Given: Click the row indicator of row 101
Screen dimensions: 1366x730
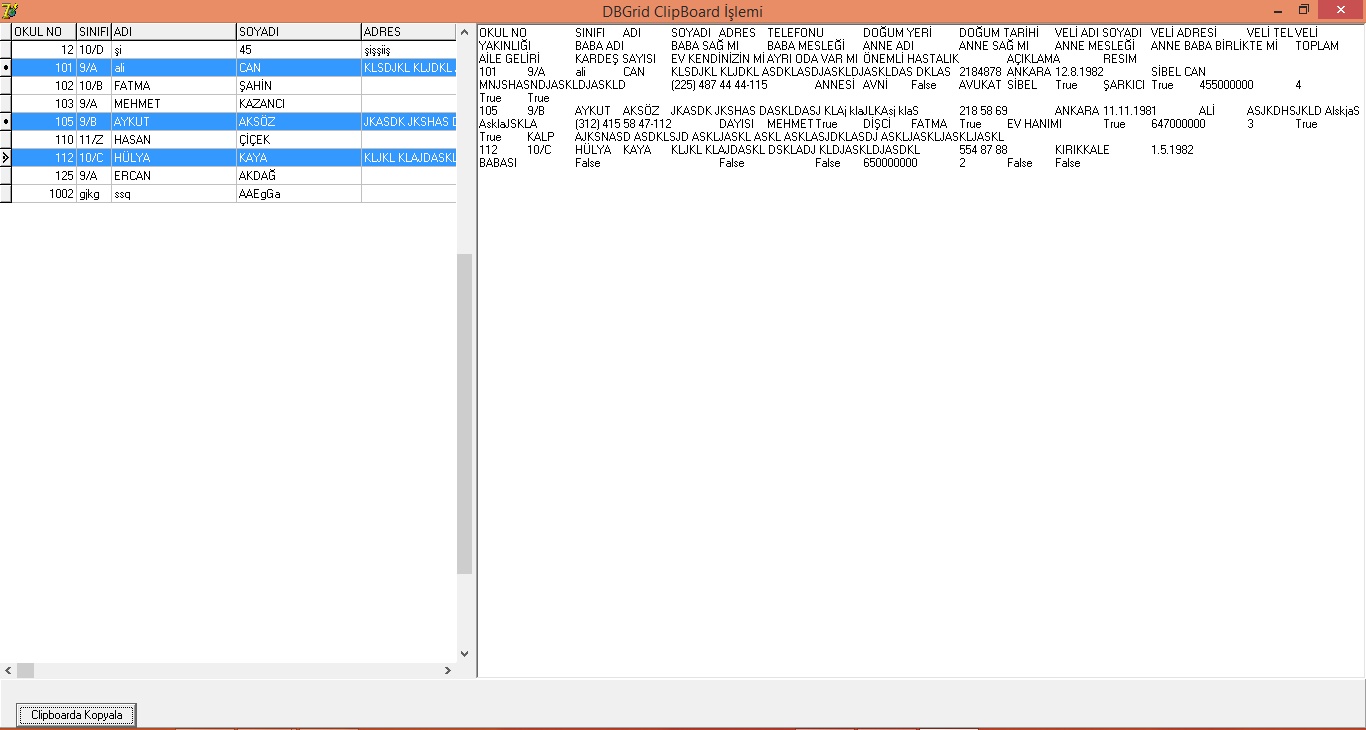Looking at the screenshot, I should tap(6, 68).
